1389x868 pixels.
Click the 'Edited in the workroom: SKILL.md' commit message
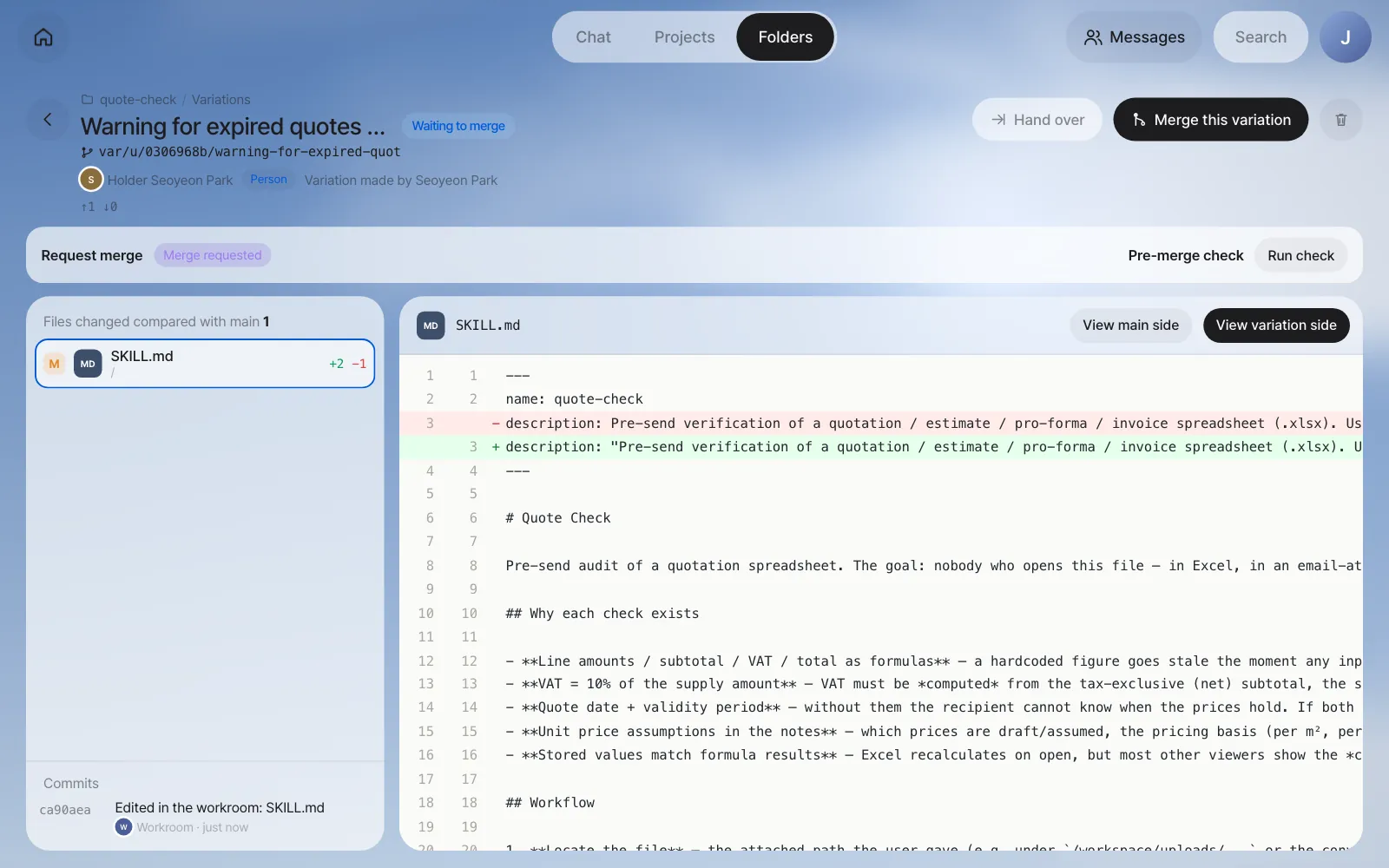tap(220, 808)
